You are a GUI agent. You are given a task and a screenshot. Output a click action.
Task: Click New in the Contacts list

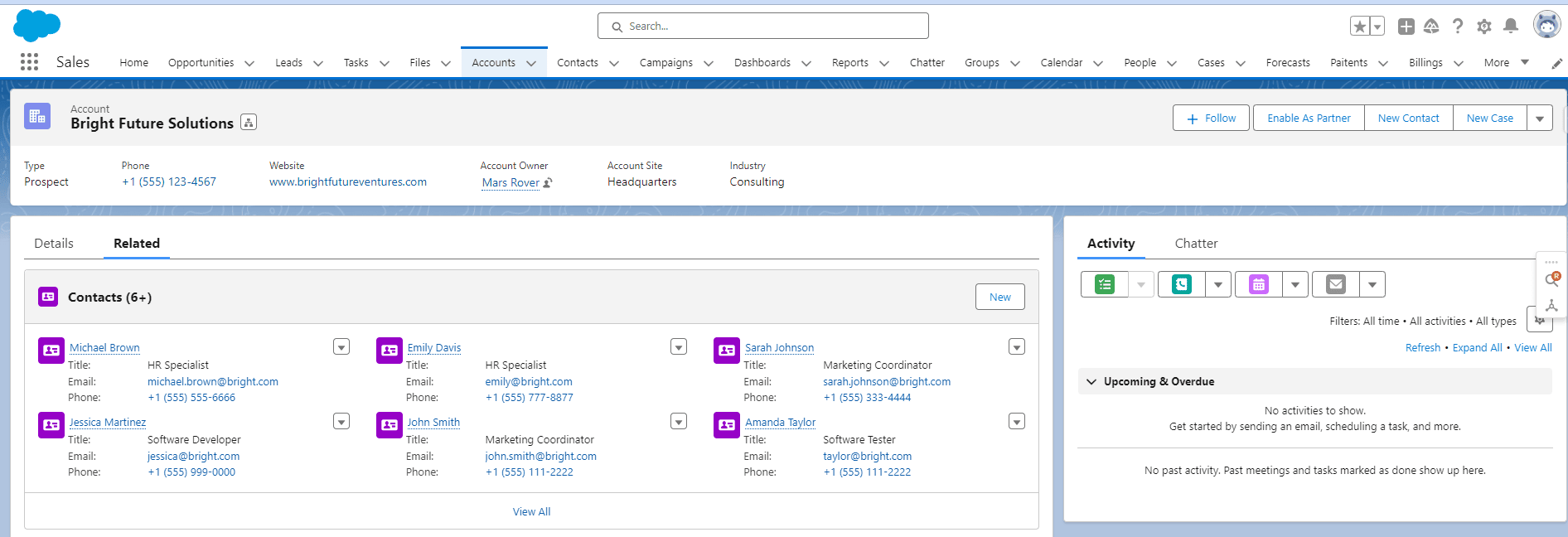click(1000, 297)
